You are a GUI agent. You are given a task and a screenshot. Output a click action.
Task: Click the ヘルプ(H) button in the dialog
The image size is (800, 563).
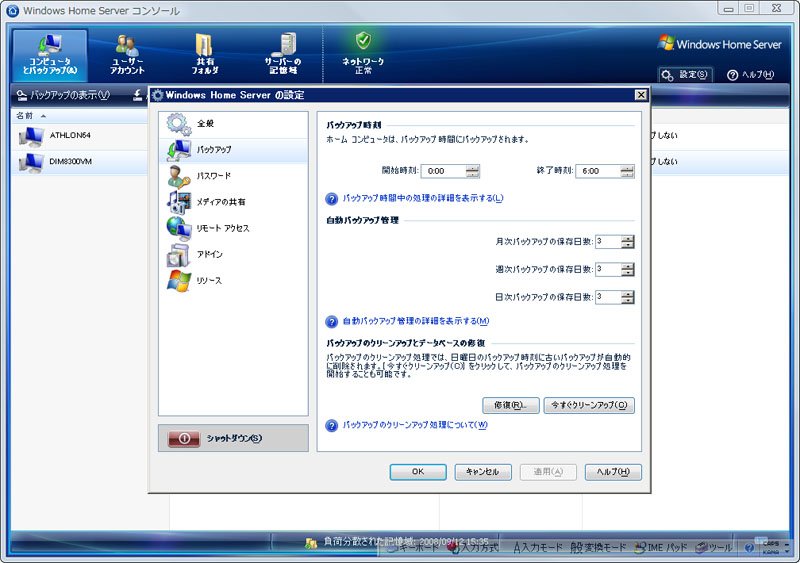[x=613, y=472]
